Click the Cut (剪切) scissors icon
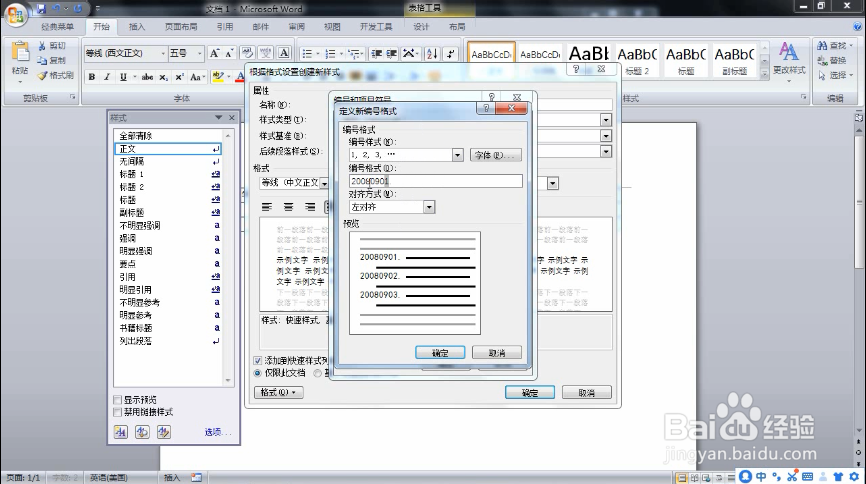This screenshot has height=484, width=866. click(42, 46)
